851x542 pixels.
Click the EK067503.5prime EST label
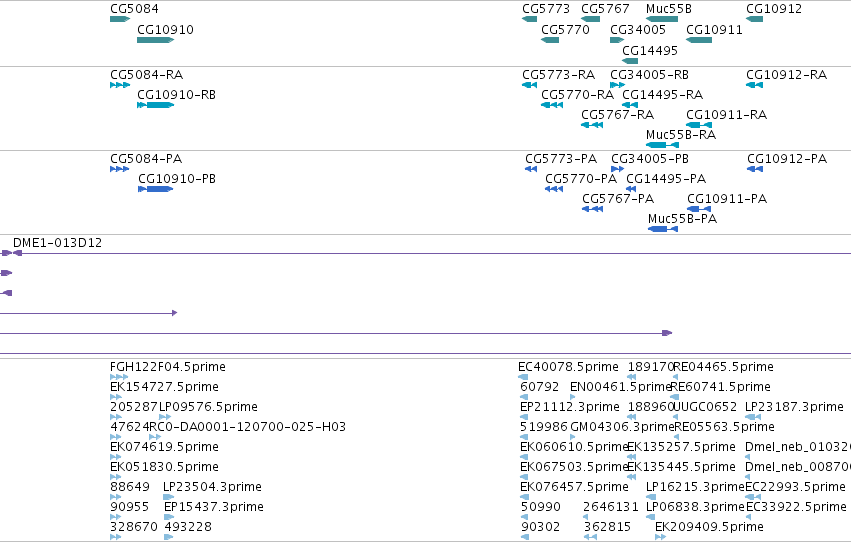pyautogui.click(x=574, y=467)
